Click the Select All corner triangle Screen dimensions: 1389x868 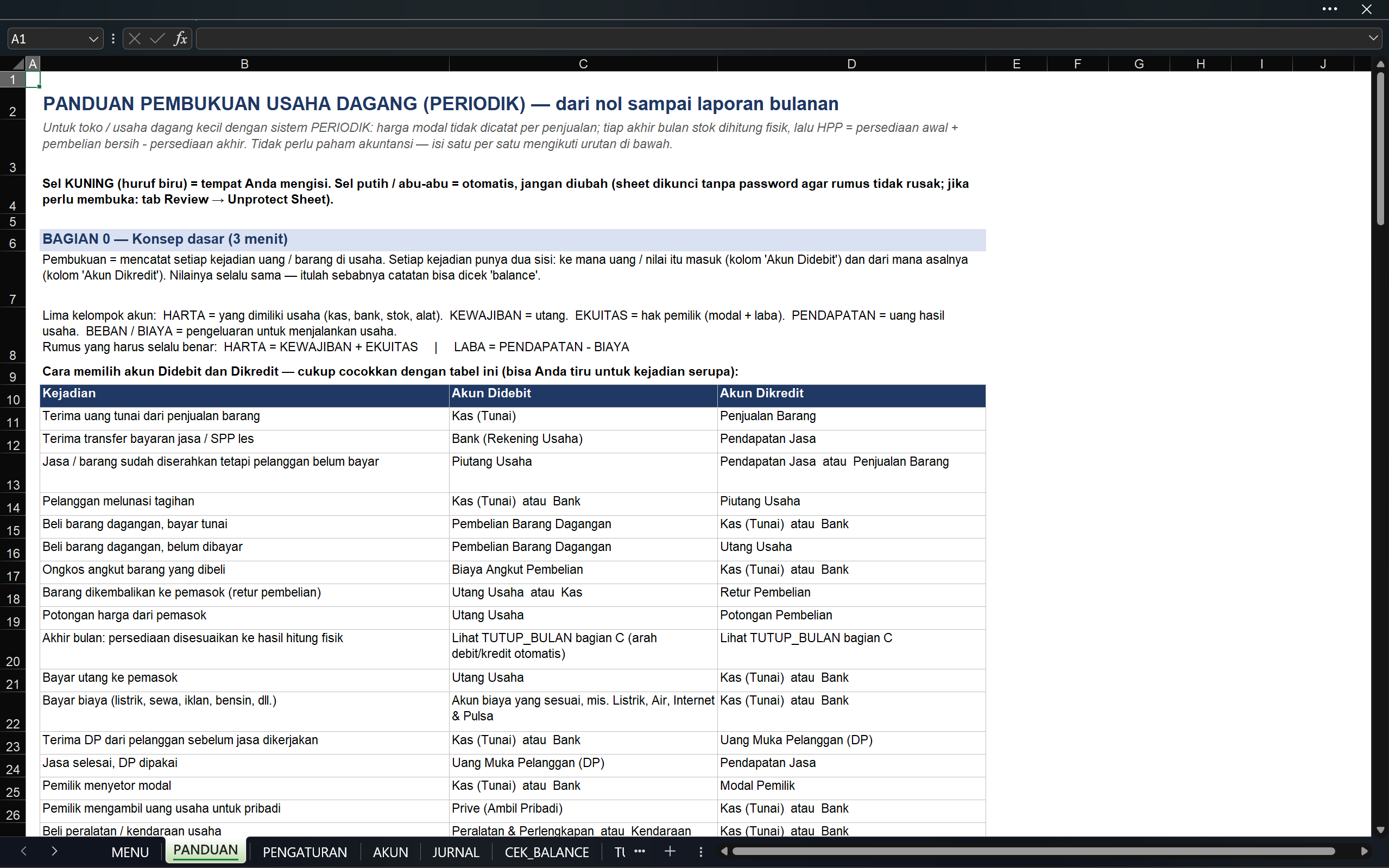pyautogui.click(x=18, y=64)
